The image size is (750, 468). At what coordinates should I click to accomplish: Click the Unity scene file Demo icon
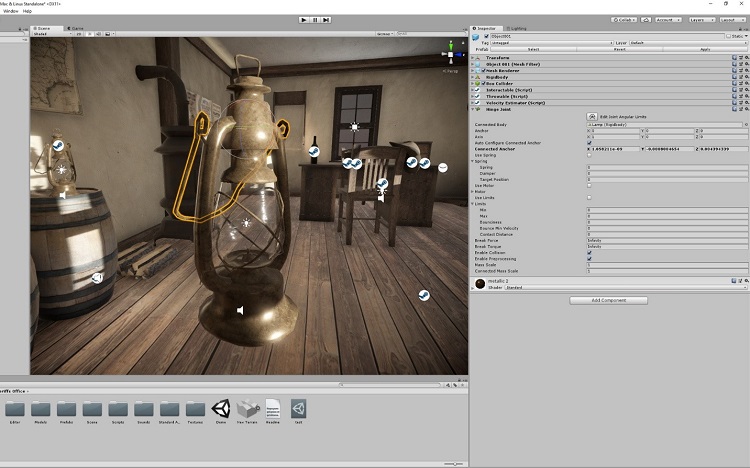click(221, 409)
